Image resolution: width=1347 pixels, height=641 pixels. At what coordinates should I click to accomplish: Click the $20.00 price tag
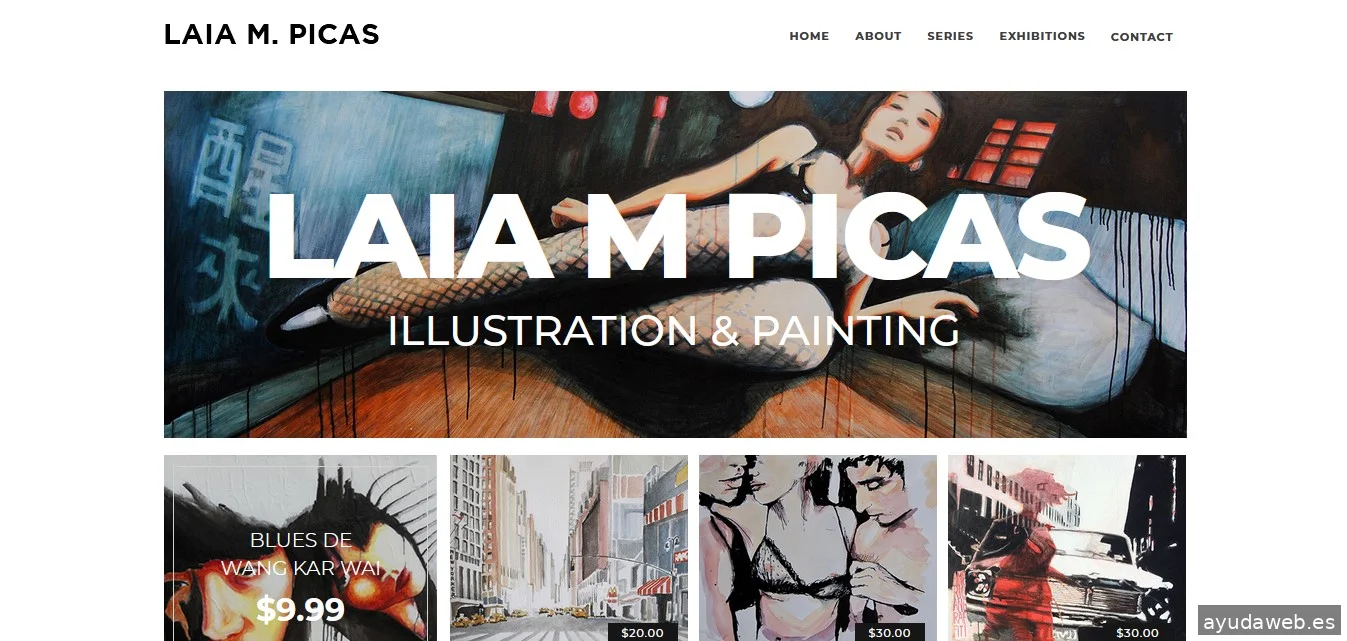click(x=642, y=632)
